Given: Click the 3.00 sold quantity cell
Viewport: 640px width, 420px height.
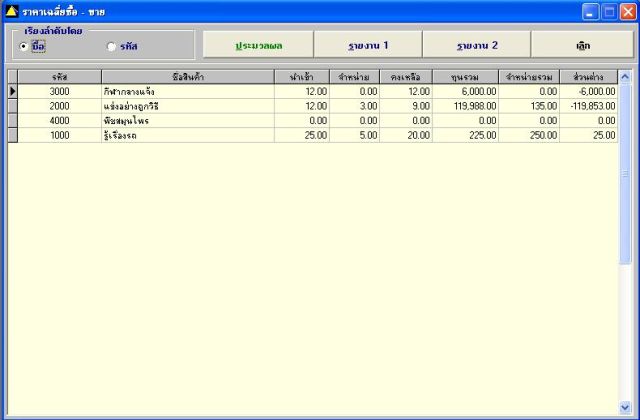Looking at the screenshot, I should pos(354,106).
